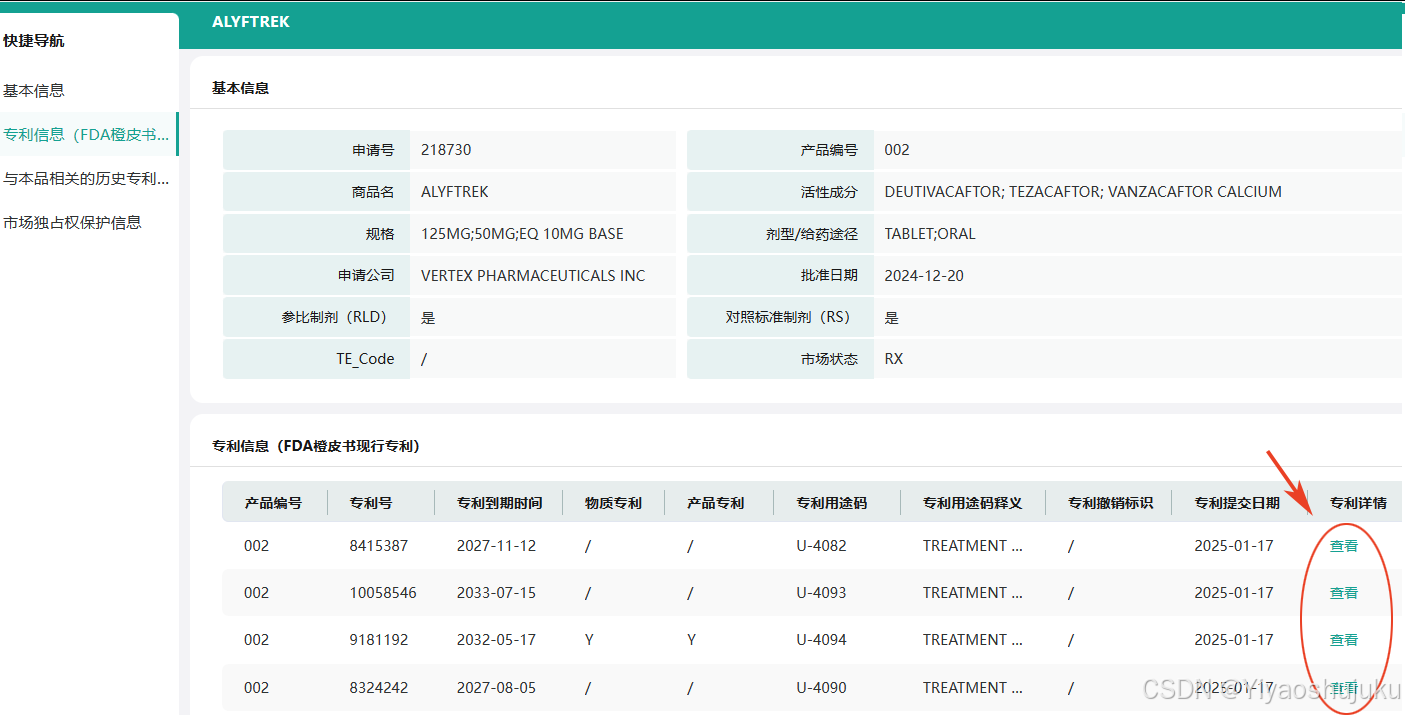Click the ALYFTREK page header title

tap(251, 22)
